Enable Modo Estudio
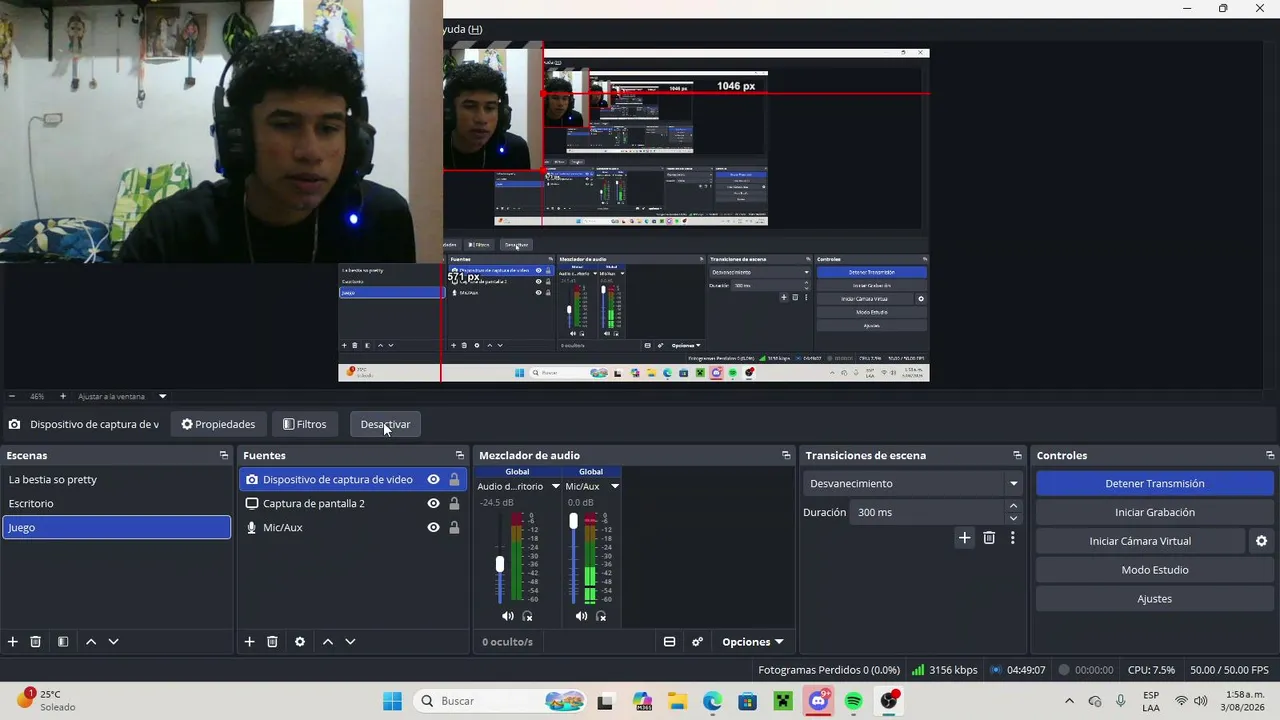 (x=1154, y=570)
